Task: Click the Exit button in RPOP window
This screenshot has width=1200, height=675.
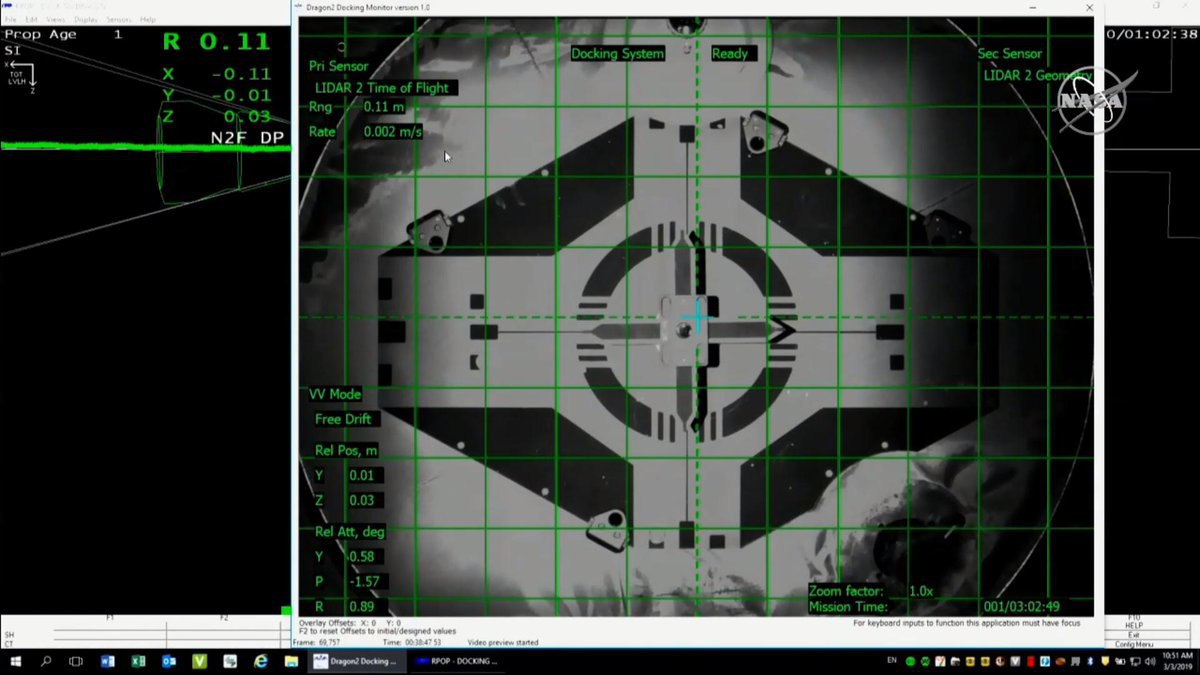Action: click(x=1133, y=634)
